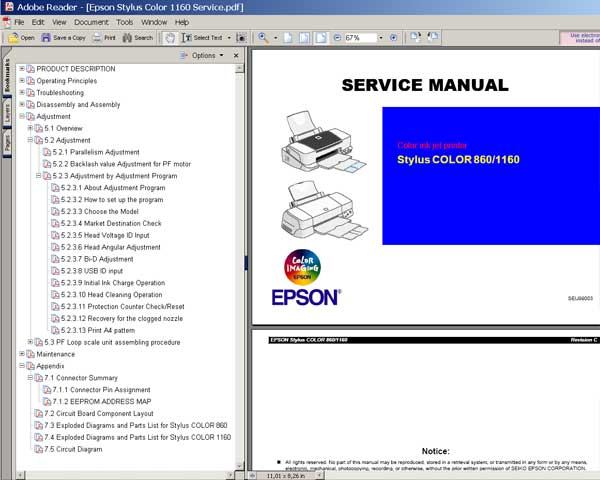This screenshot has width=600, height=480.
Task: Collapse the Appendix bookmark
Action: pyautogui.click(x=22, y=366)
